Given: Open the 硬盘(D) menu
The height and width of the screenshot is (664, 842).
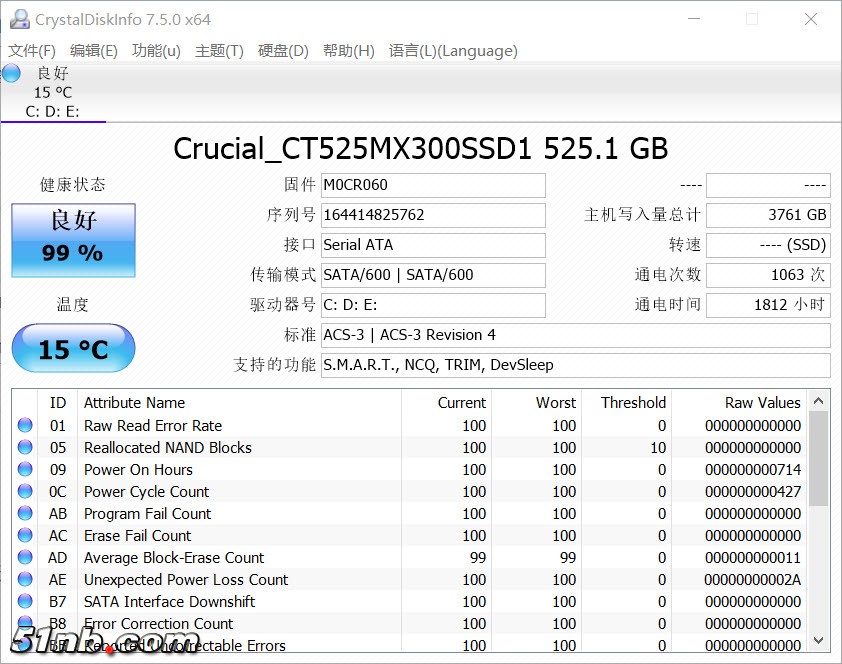Looking at the screenshot, I should click(283, 51).
